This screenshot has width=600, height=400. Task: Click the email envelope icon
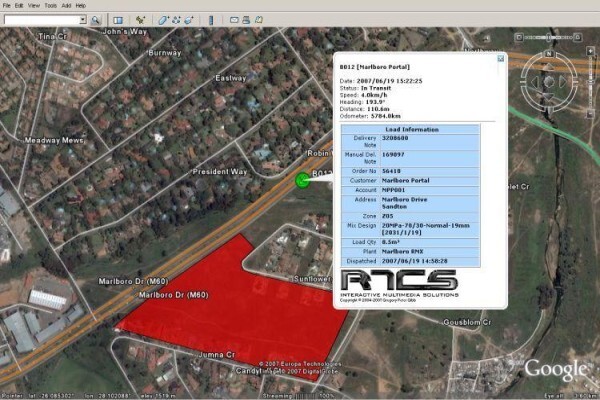[x=234, y=20]
